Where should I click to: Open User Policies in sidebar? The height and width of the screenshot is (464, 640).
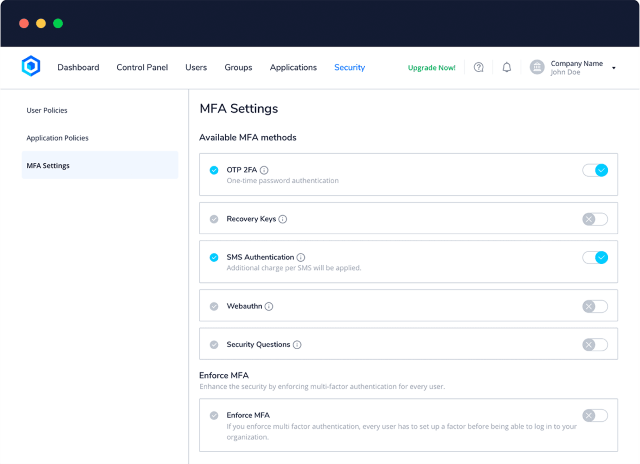(47, 110)
